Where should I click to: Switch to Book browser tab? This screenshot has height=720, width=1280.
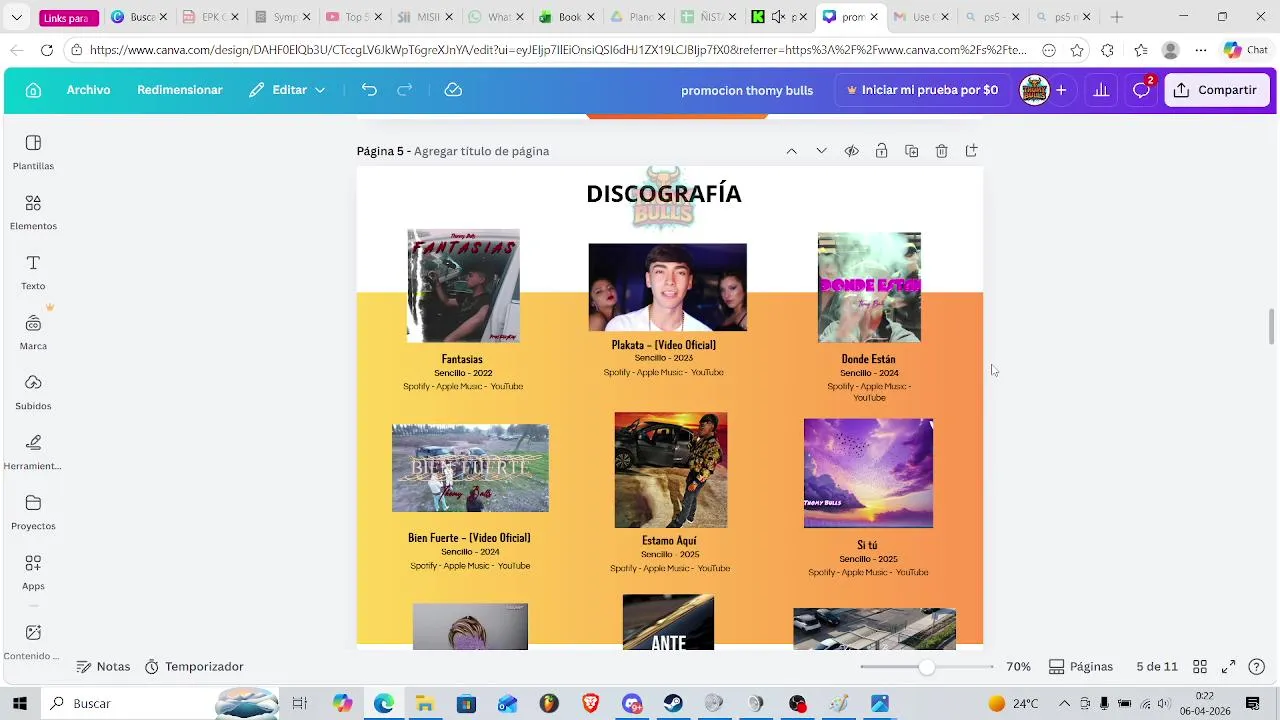(567, 17)
